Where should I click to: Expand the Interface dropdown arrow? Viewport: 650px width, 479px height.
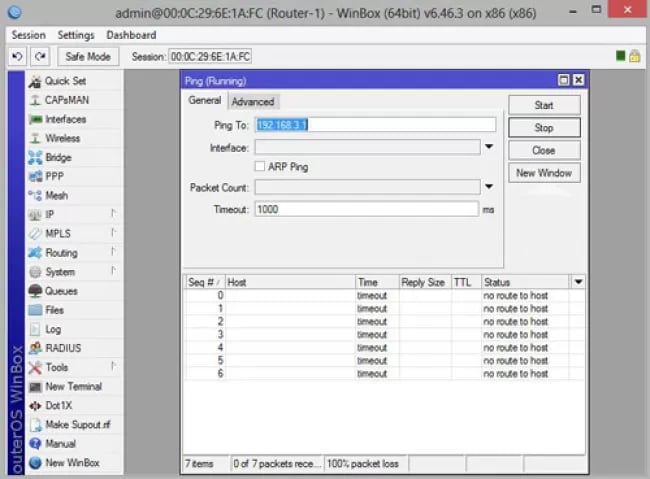coord(489,147)
